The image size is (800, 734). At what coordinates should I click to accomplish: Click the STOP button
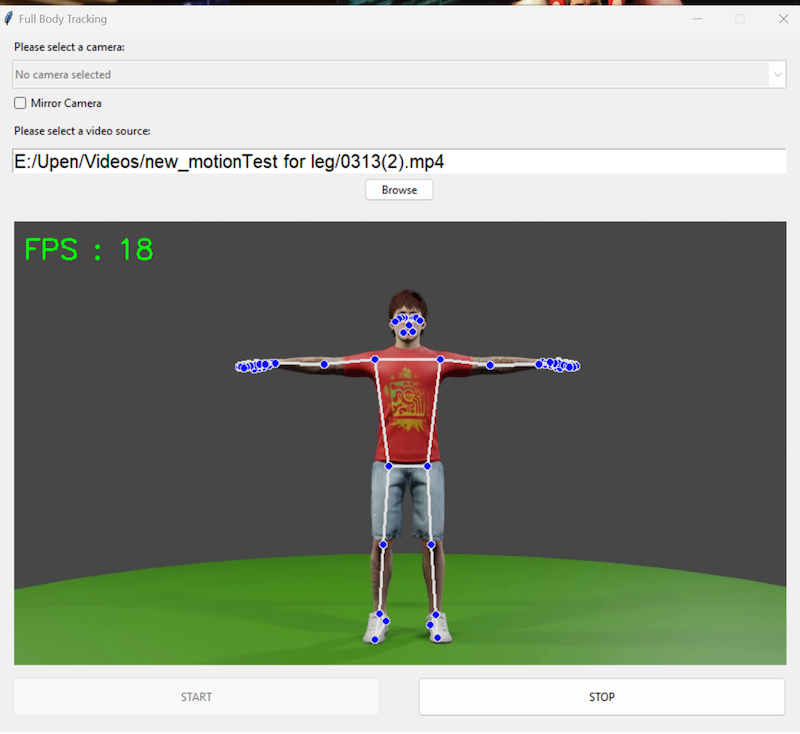pyautogui.click(x=602, y=696)
